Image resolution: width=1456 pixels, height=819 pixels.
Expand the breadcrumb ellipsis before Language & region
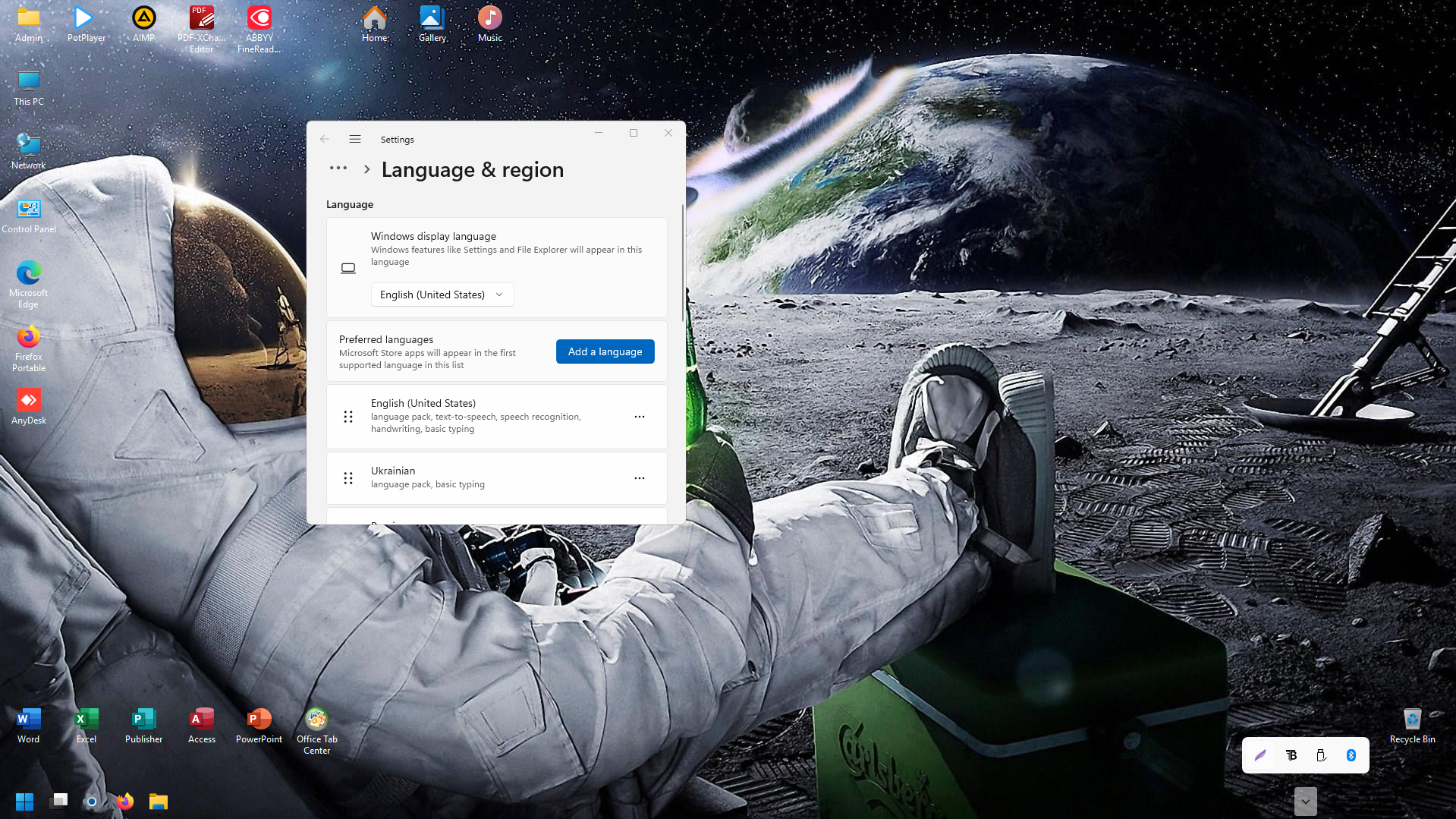[338, 169]
